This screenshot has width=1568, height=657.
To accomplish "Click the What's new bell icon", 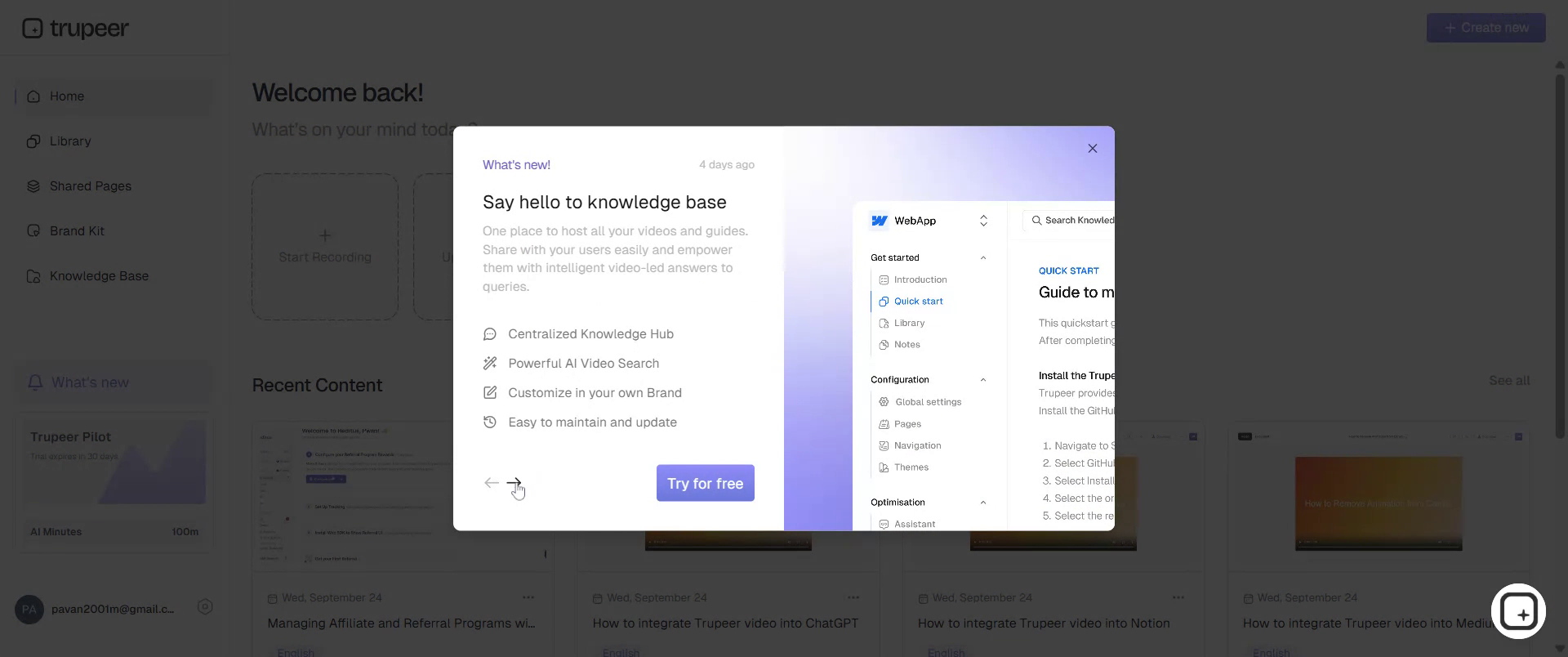I will click(35, 382).
